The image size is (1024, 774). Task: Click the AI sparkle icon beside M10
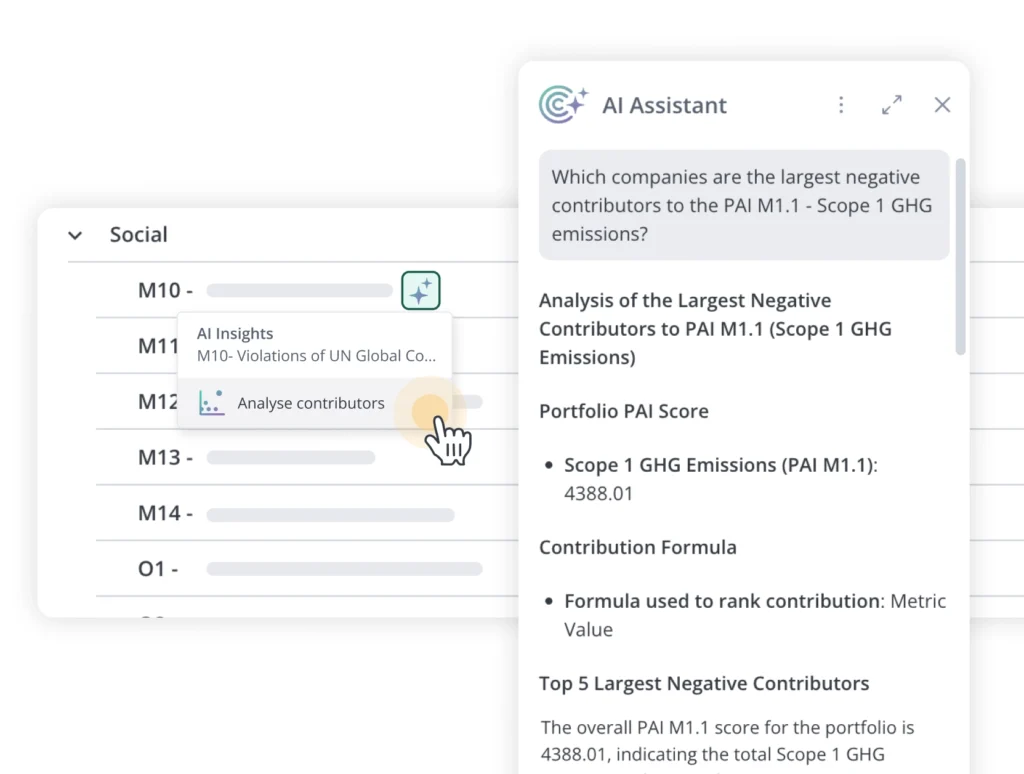click(x=421, y=291)
